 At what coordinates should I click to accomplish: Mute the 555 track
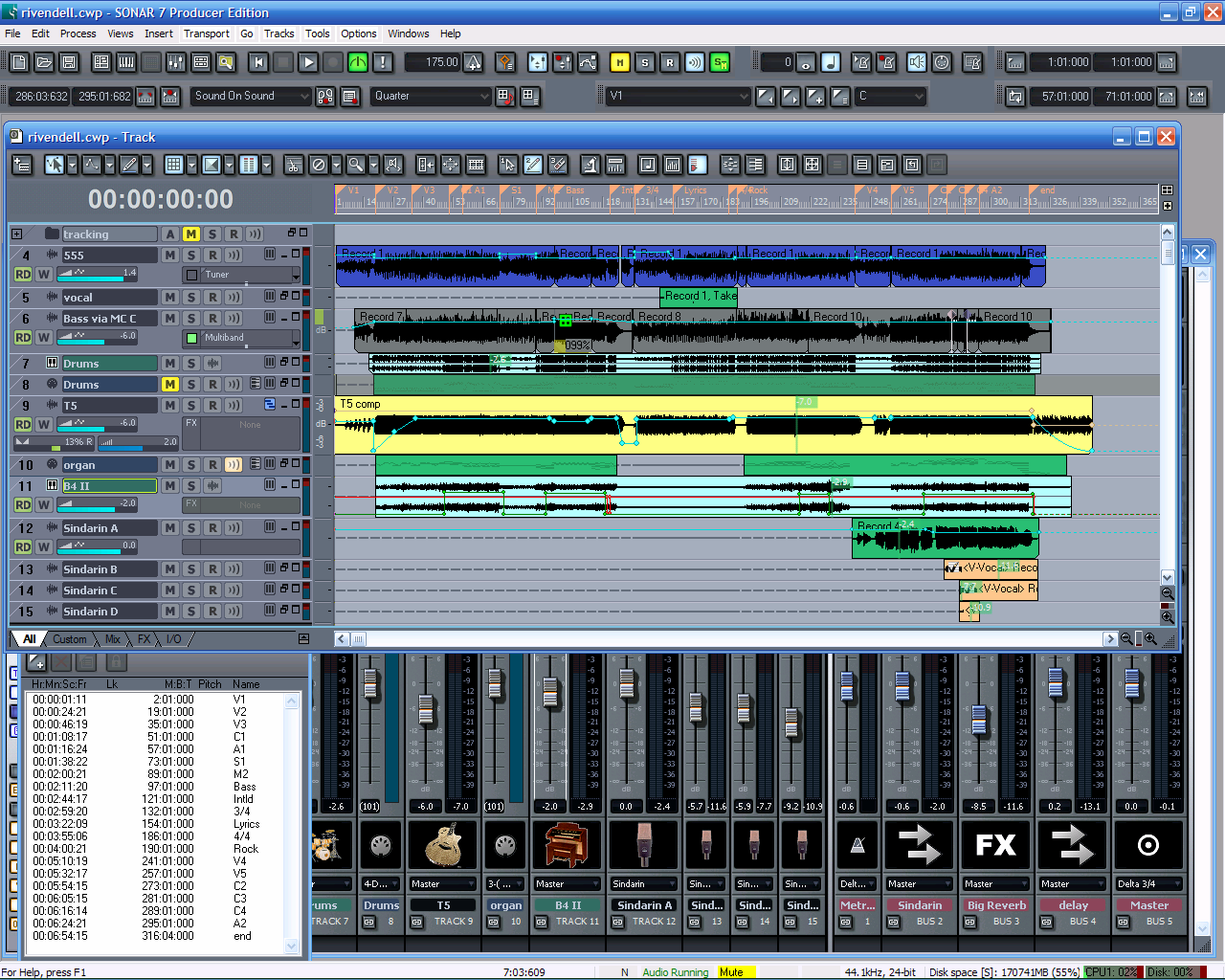click(170, 256)
